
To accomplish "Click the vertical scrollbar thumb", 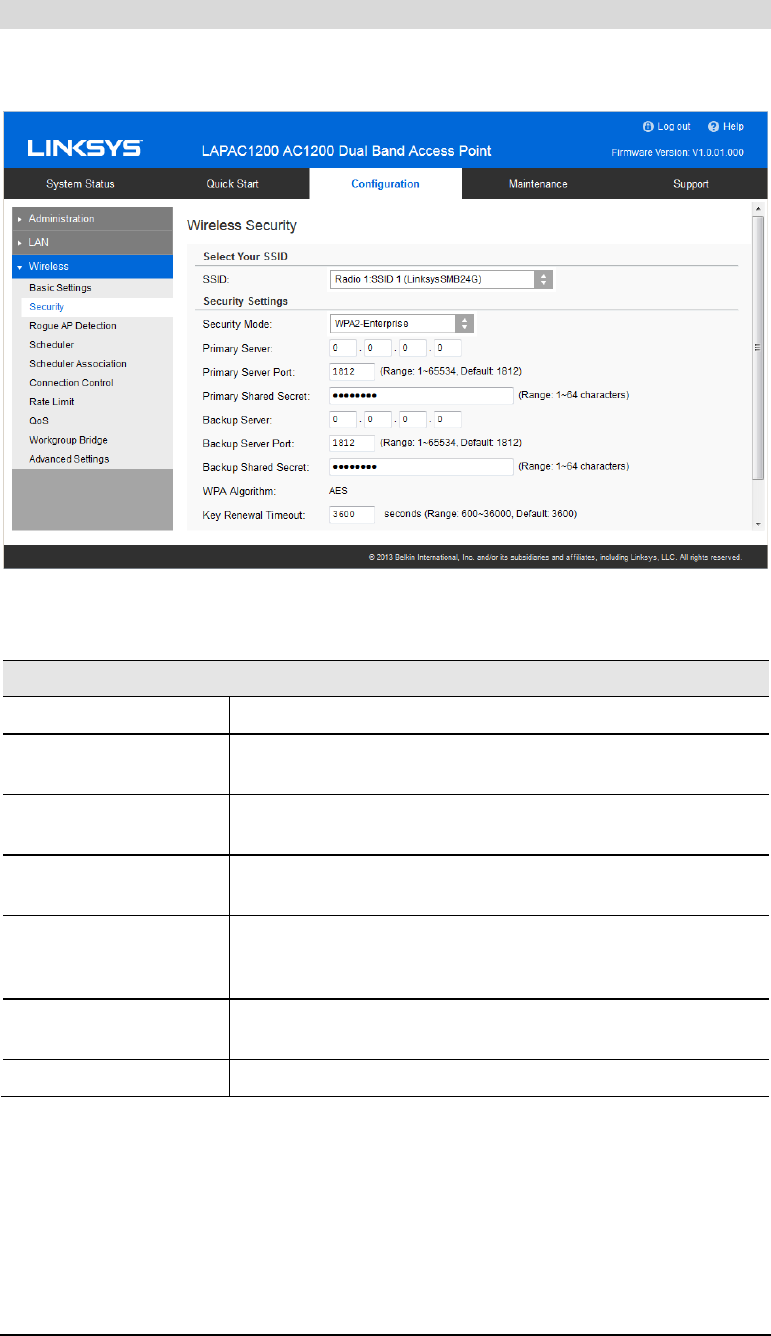I will (x=758, y=347).
